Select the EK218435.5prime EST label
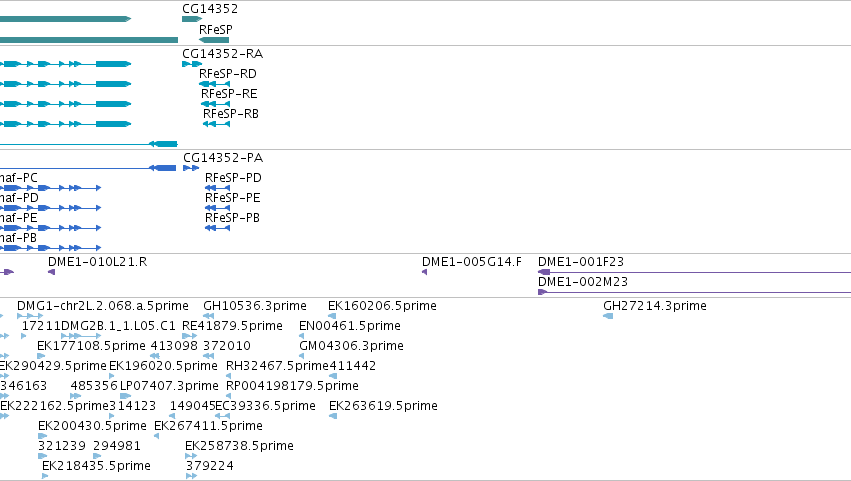 [x=96, y=466]
